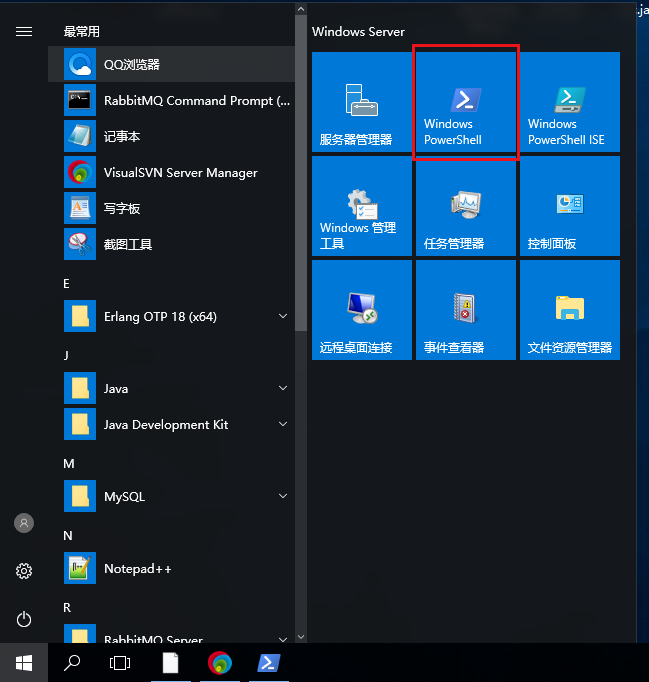Open 文件资源管理器 tile

pos(570,310)
